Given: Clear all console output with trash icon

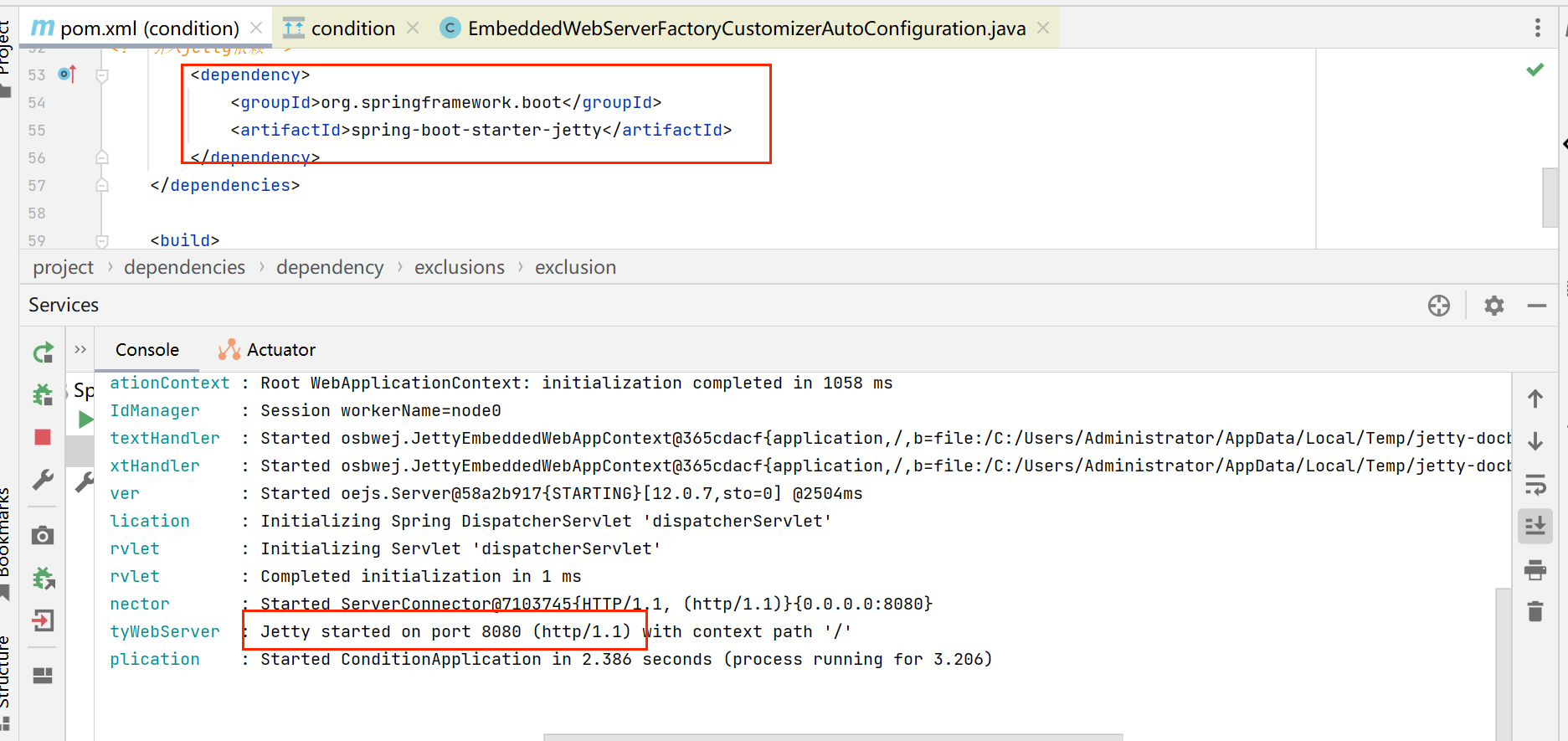Looking at the screenshot, I should (x=1535, y=611).
